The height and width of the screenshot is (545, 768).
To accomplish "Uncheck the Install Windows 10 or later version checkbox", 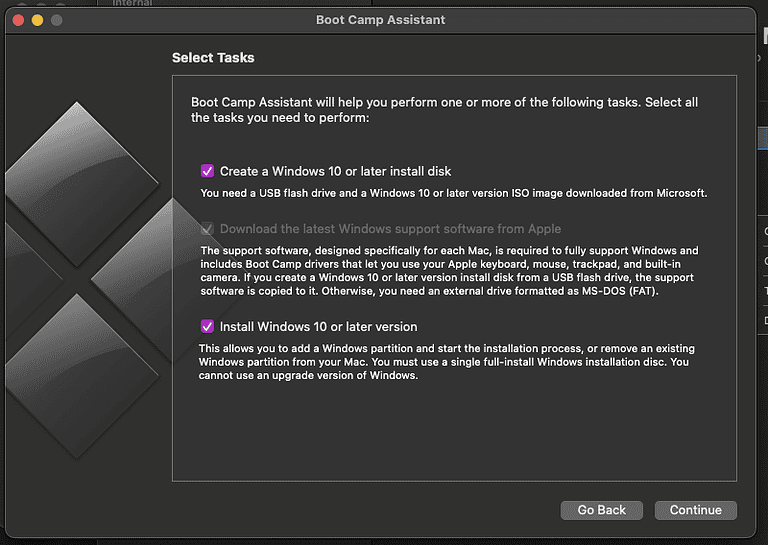I will tap(208, 327).
